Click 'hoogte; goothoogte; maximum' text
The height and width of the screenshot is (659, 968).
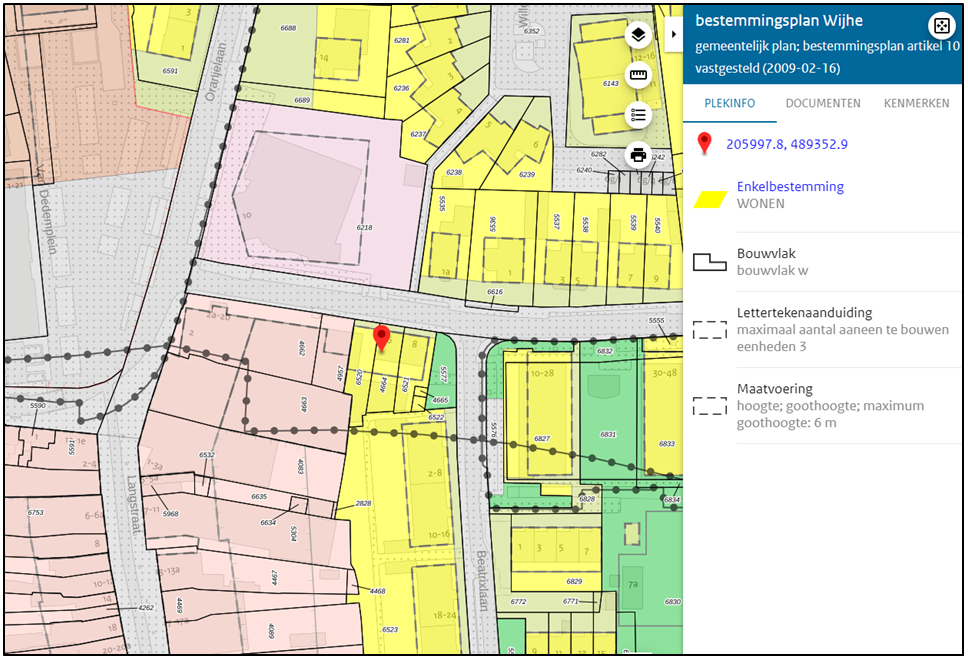pyautogui.click(x=830, y=406)
